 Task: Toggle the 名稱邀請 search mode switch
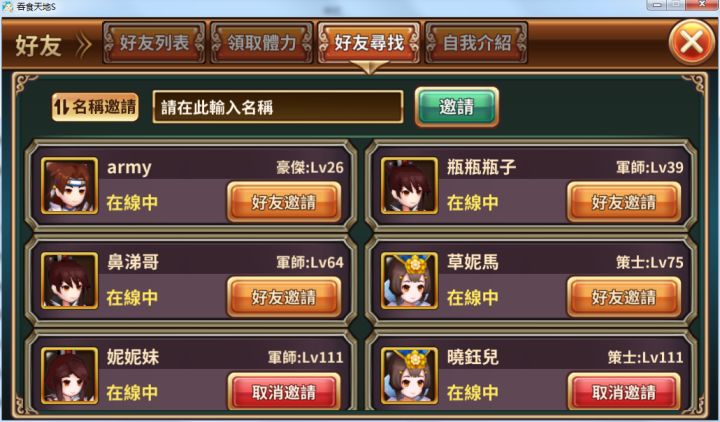tap(95, 107)
